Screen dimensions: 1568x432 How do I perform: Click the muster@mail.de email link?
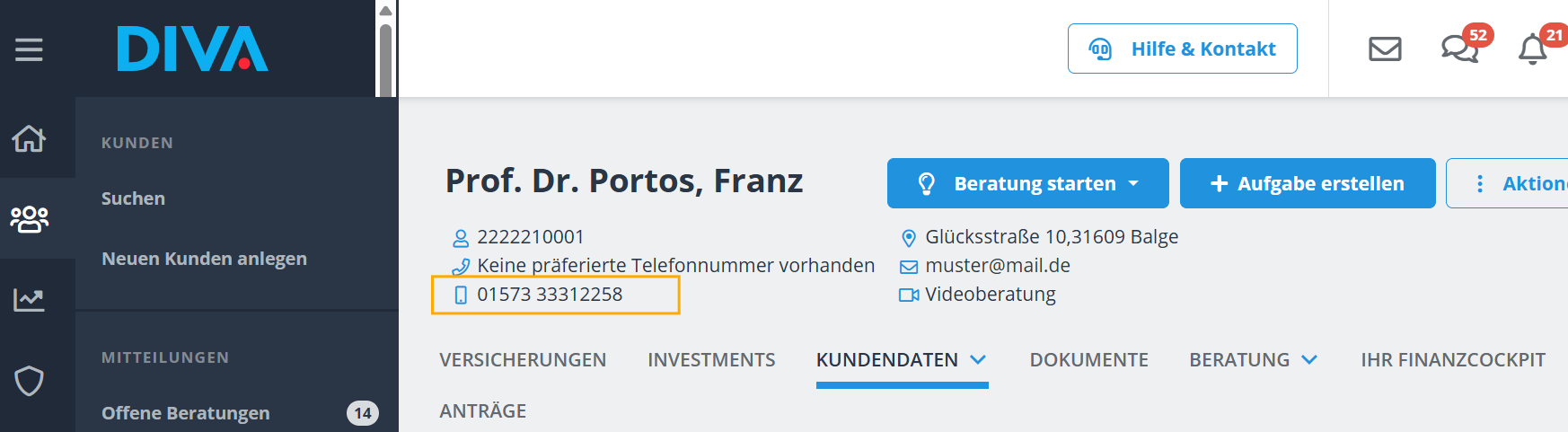click(997, 266)
